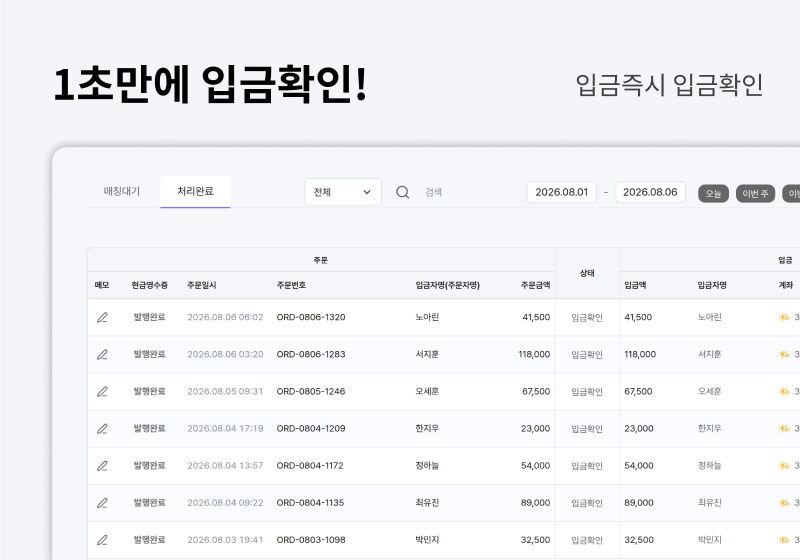Click deposit amount 67,500 in 입금액 column

638,392
